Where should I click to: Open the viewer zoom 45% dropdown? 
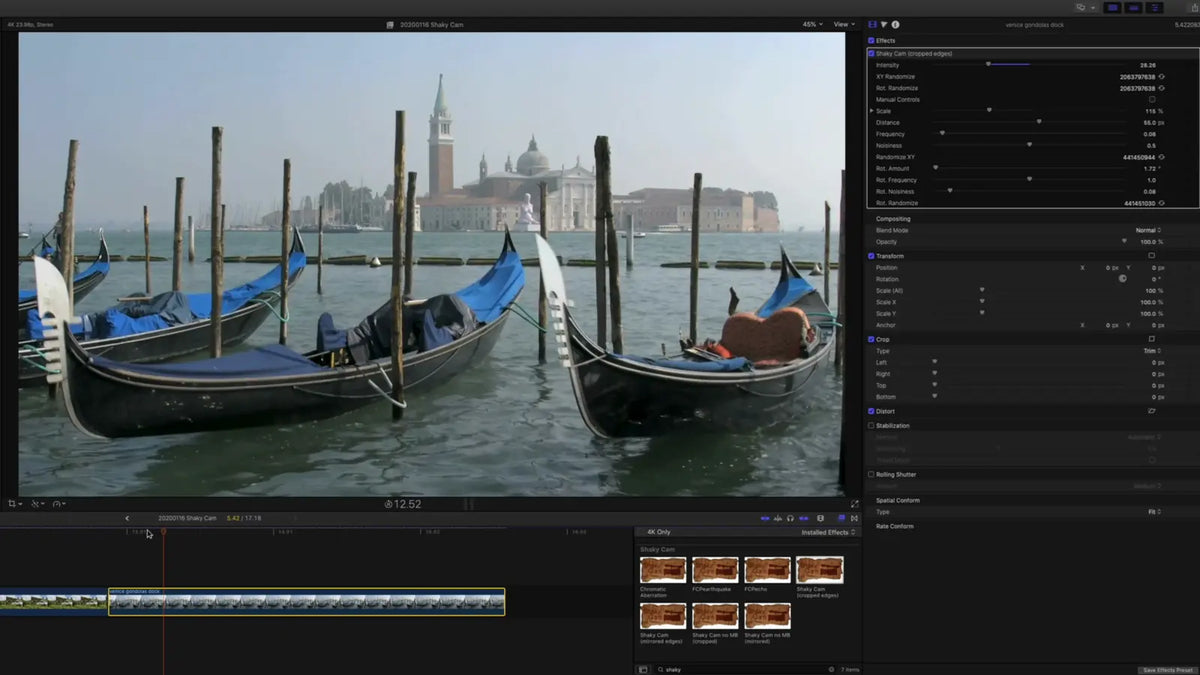pyautogui.click(x=812, y=24)
